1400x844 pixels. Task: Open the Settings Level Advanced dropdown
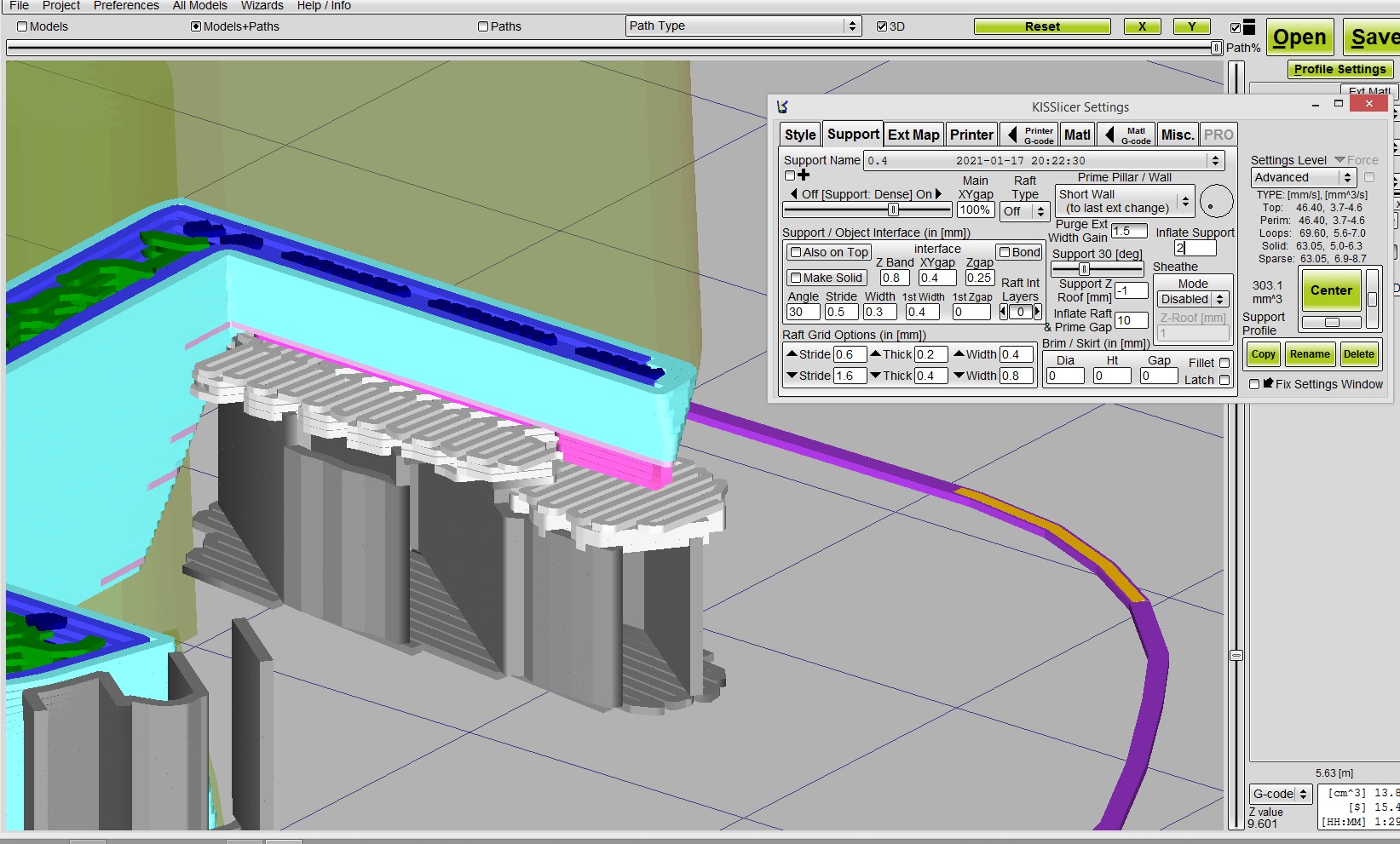tap(1303, 177)
